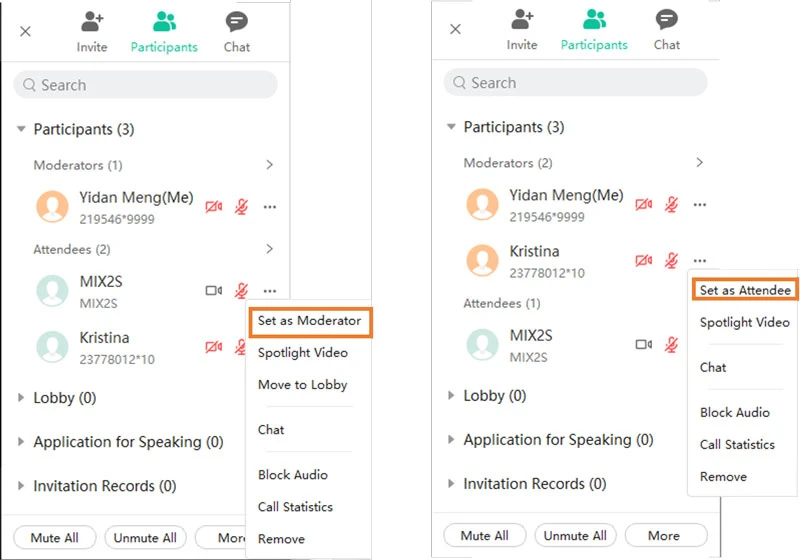Image resolution: width=800 pixels, height=560 pixels.
Task: Unmute MIX2S's microphone in the left panel
Action: [x=241, y=291]
